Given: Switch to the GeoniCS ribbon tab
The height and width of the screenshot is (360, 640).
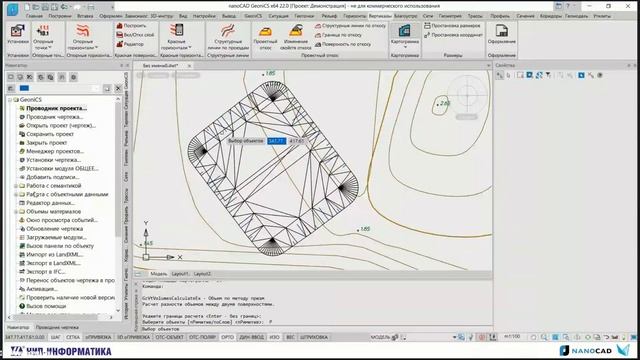Looking at the screenshot, I should pos(253,16).
